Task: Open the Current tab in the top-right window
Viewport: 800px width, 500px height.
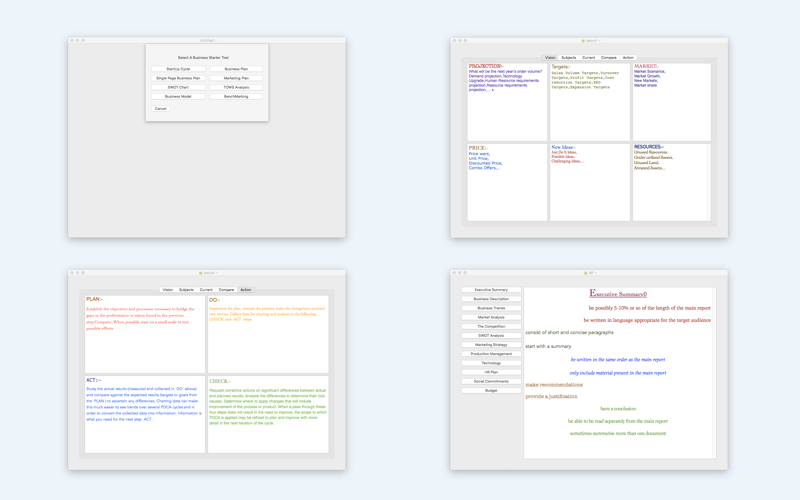Action: coord(588,58)
